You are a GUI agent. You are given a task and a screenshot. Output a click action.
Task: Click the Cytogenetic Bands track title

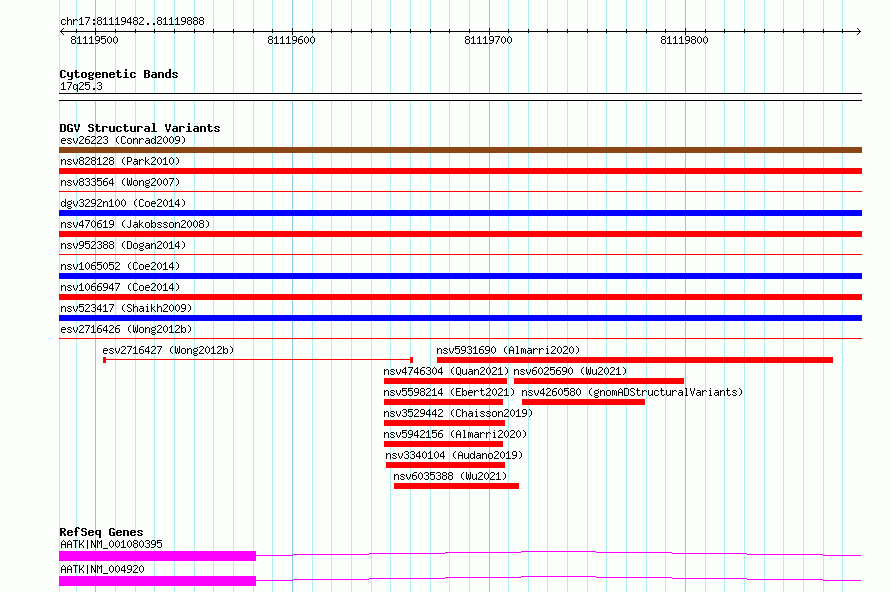tap(119, 74)
